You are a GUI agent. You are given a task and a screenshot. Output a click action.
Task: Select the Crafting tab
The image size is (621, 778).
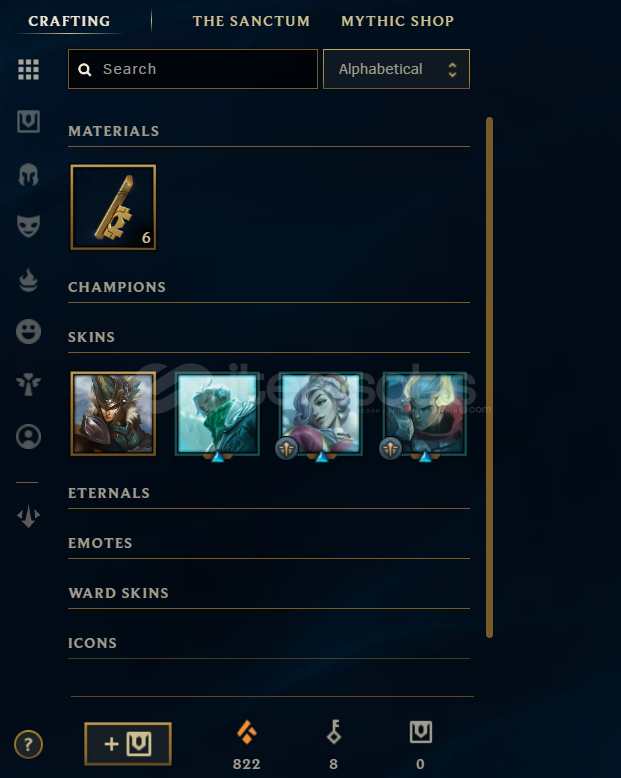(x=69, y=21)
